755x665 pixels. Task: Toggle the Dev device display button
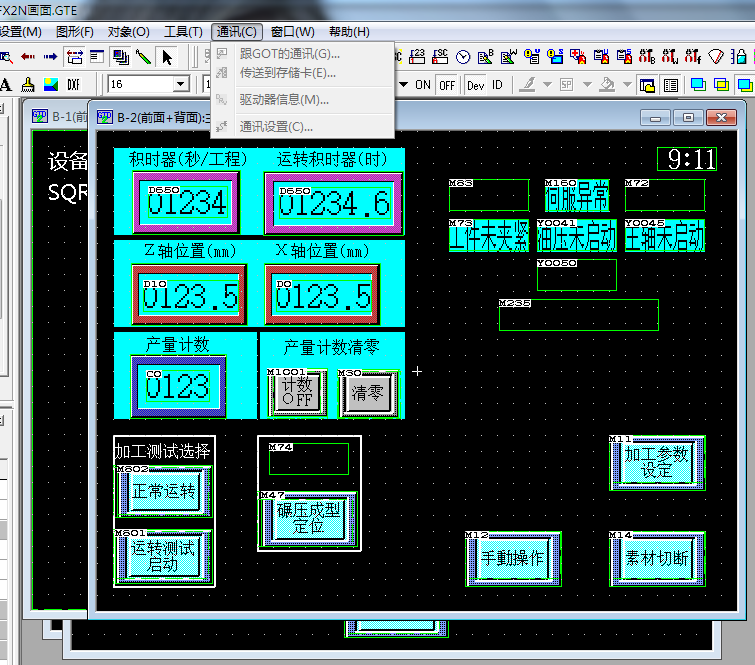[475, 84]
